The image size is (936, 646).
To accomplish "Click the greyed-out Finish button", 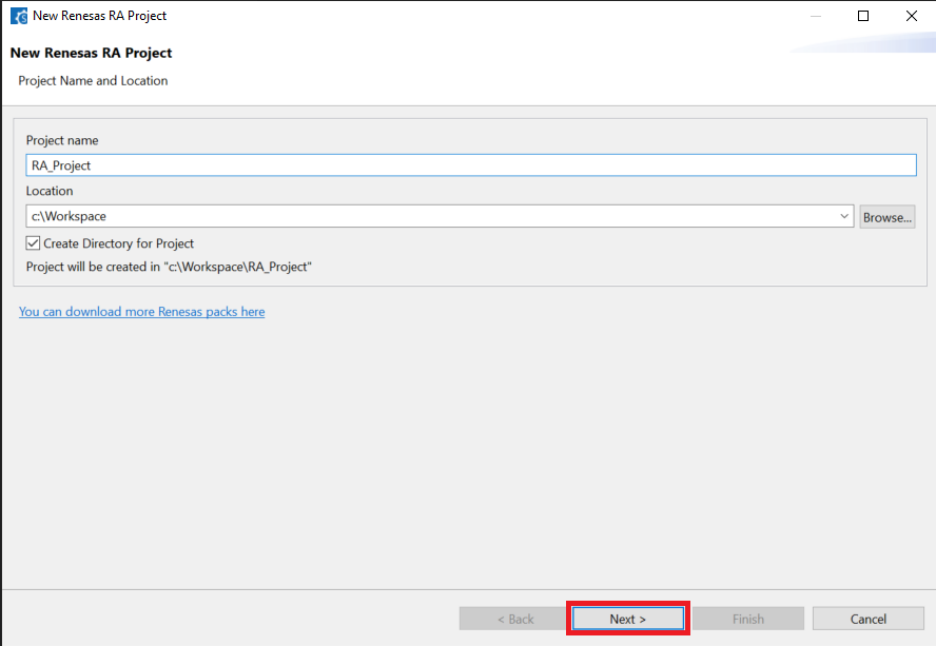I will coord(748,619).
